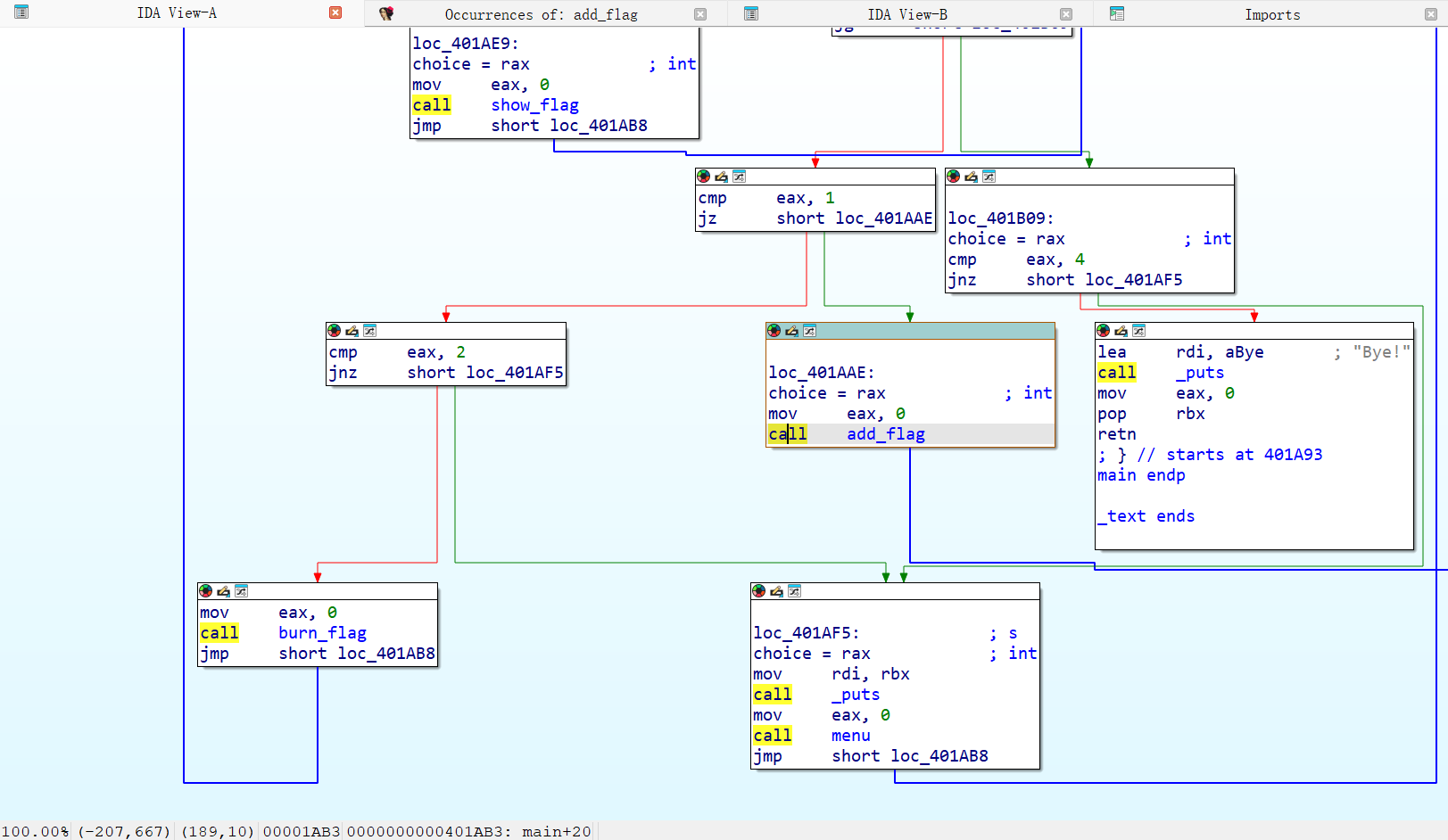Close the Imports tab

tap(1431, 14)
